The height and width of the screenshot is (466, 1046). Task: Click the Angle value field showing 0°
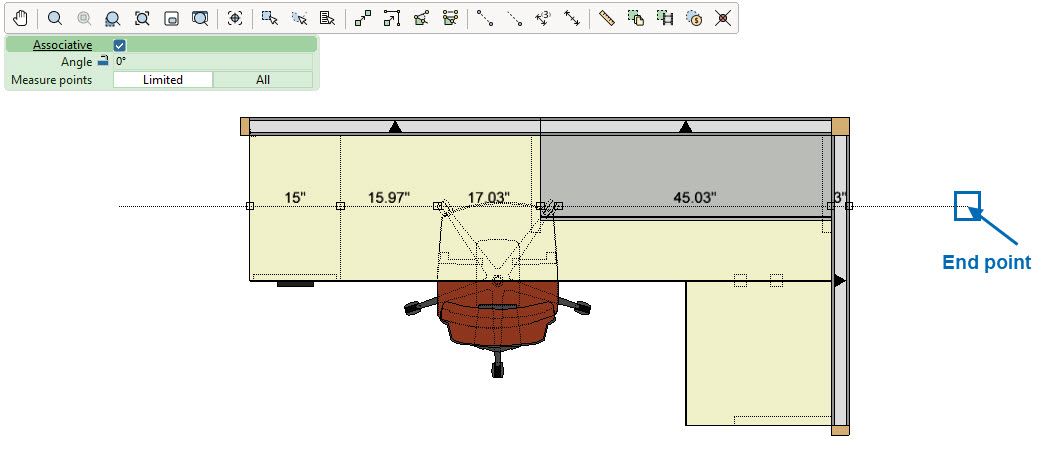pos(212,61)
